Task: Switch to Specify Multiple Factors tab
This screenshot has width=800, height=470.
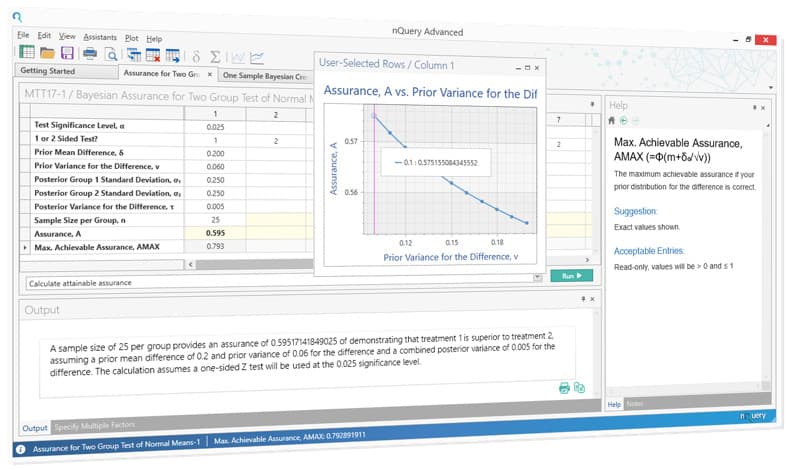Action: pos(95,426)
